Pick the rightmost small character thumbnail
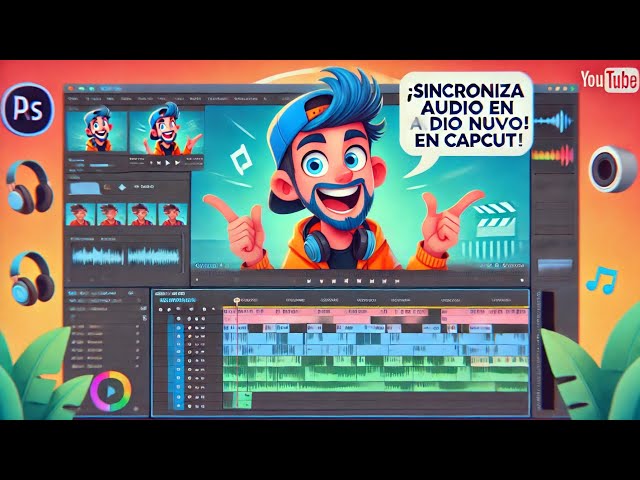640x480 pixels. click(173, 215)
